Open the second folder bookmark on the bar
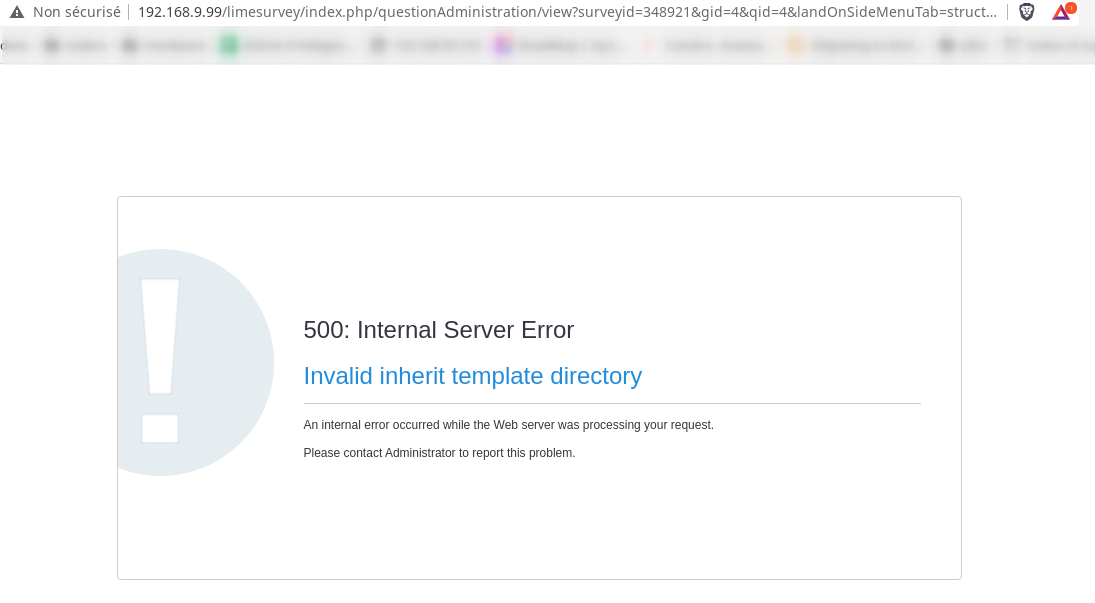The height and width of the screenshot is (603, 1095). 163,45
